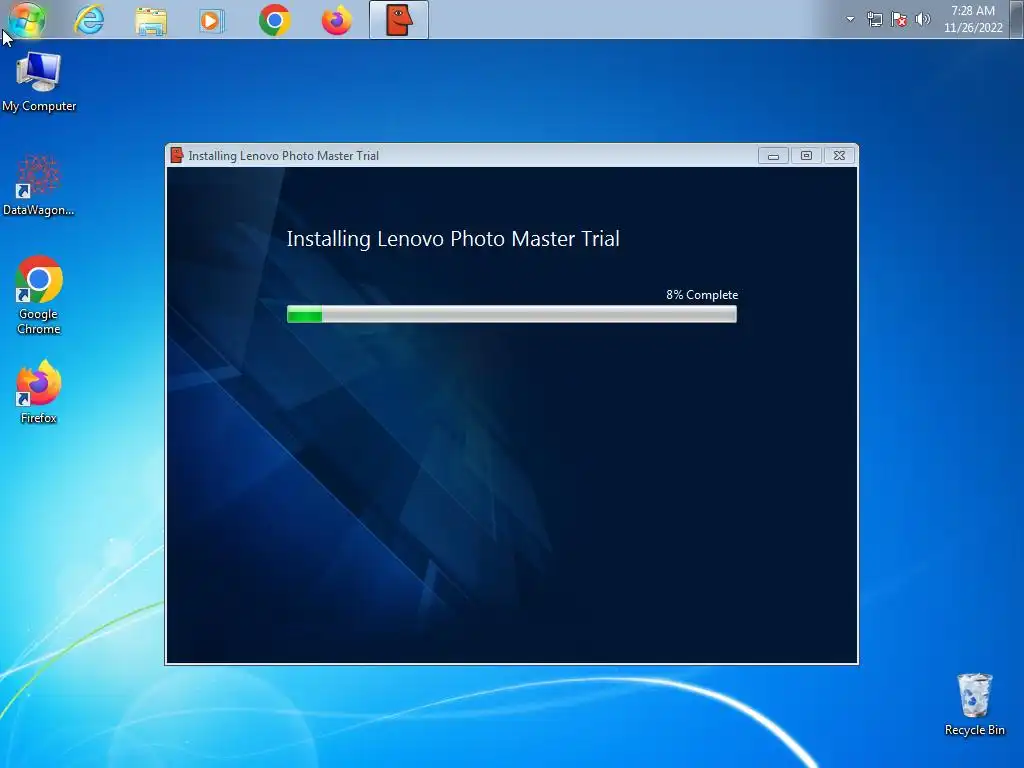Image resolution: width=1024 pixels, height=768 pixels.
Task: Select the Google Chrome desktop shortcut
Action: click(39, 295)
